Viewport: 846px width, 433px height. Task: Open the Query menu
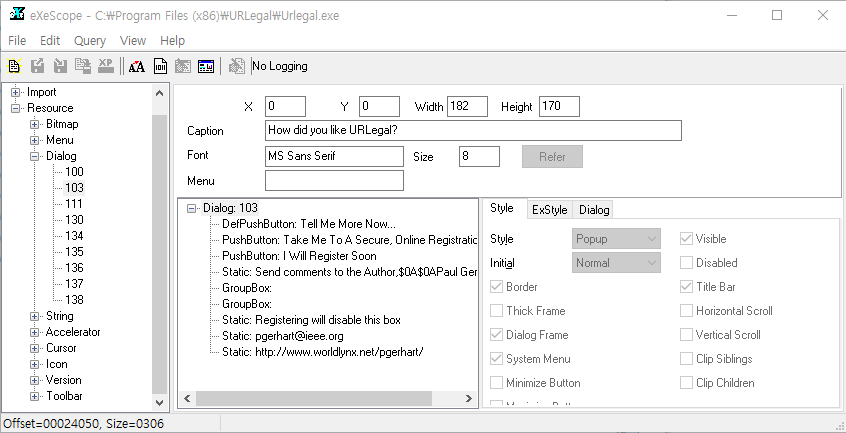(90, 40)
